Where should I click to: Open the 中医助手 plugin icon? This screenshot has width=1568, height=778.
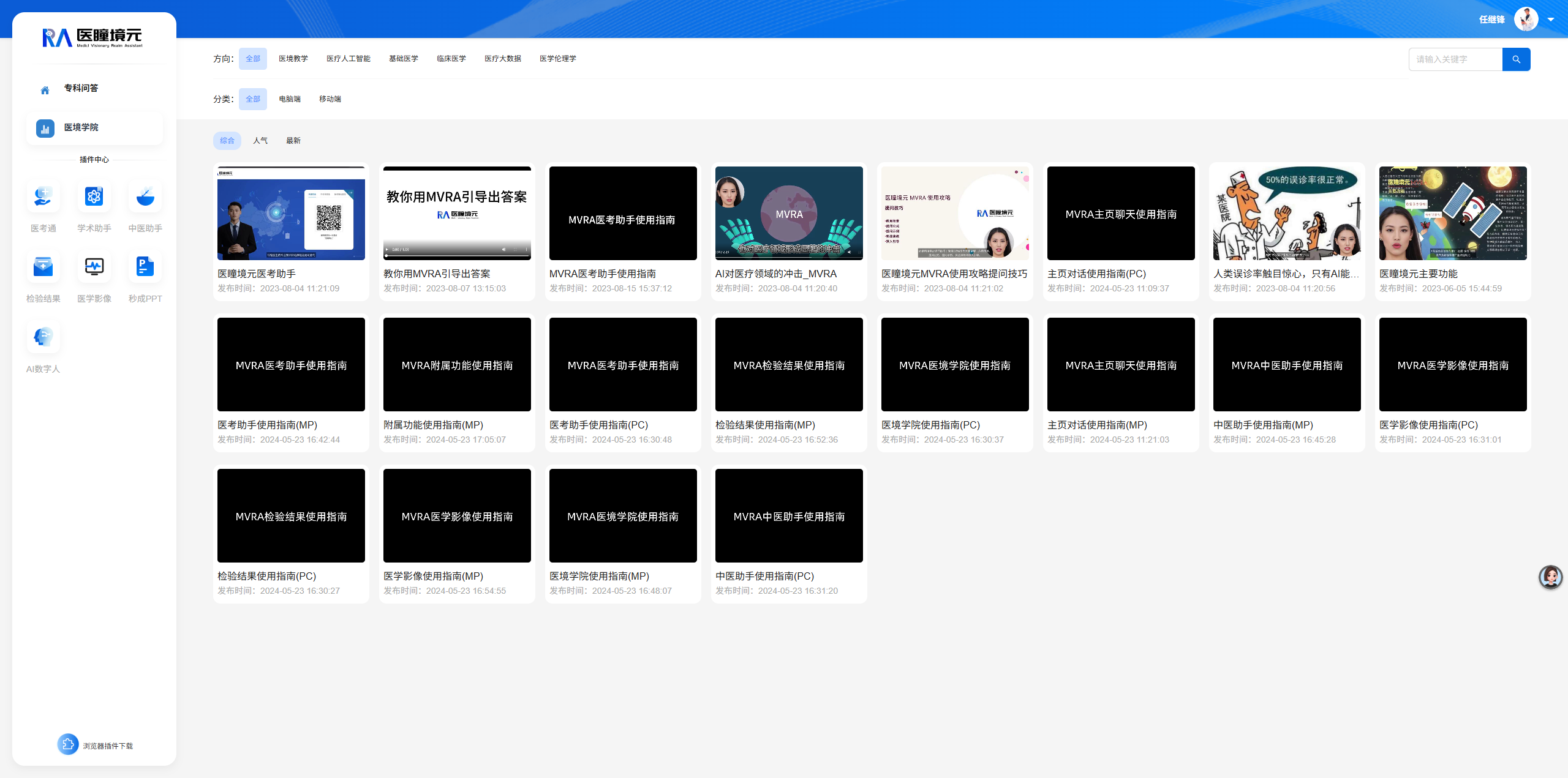point(145,196)
